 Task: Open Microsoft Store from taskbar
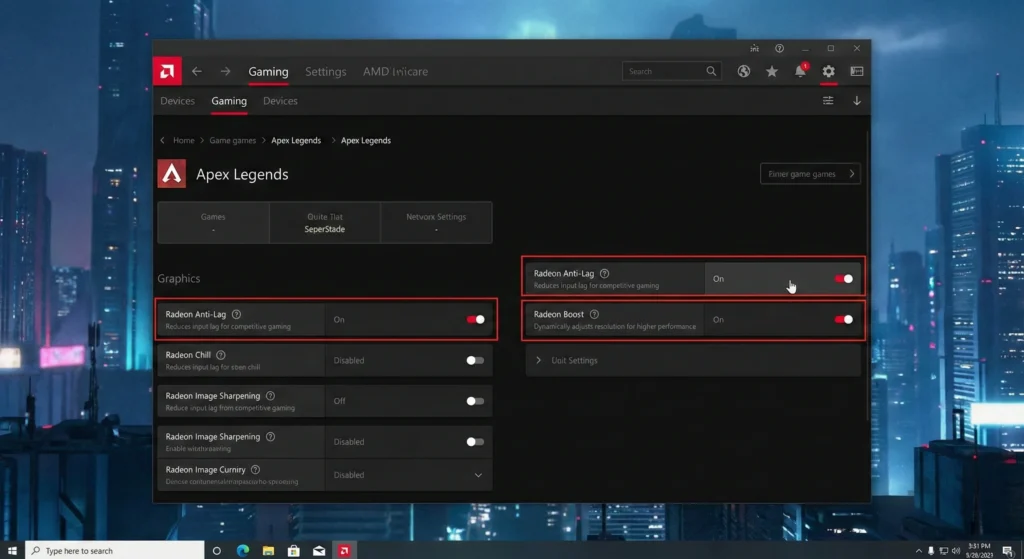coord(294,551)
